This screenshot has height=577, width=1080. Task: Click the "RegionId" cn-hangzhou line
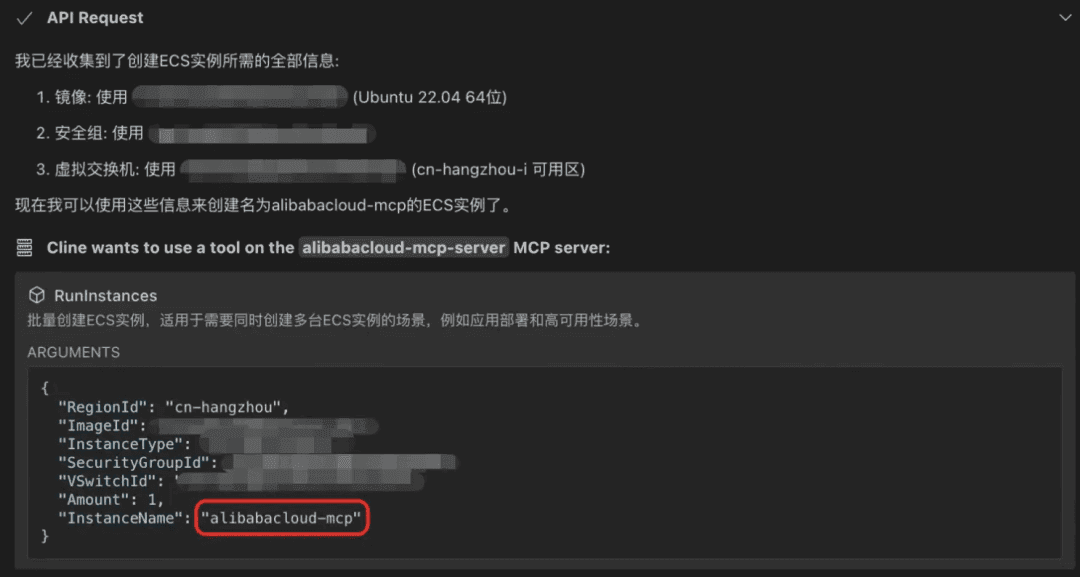[174, 407]
